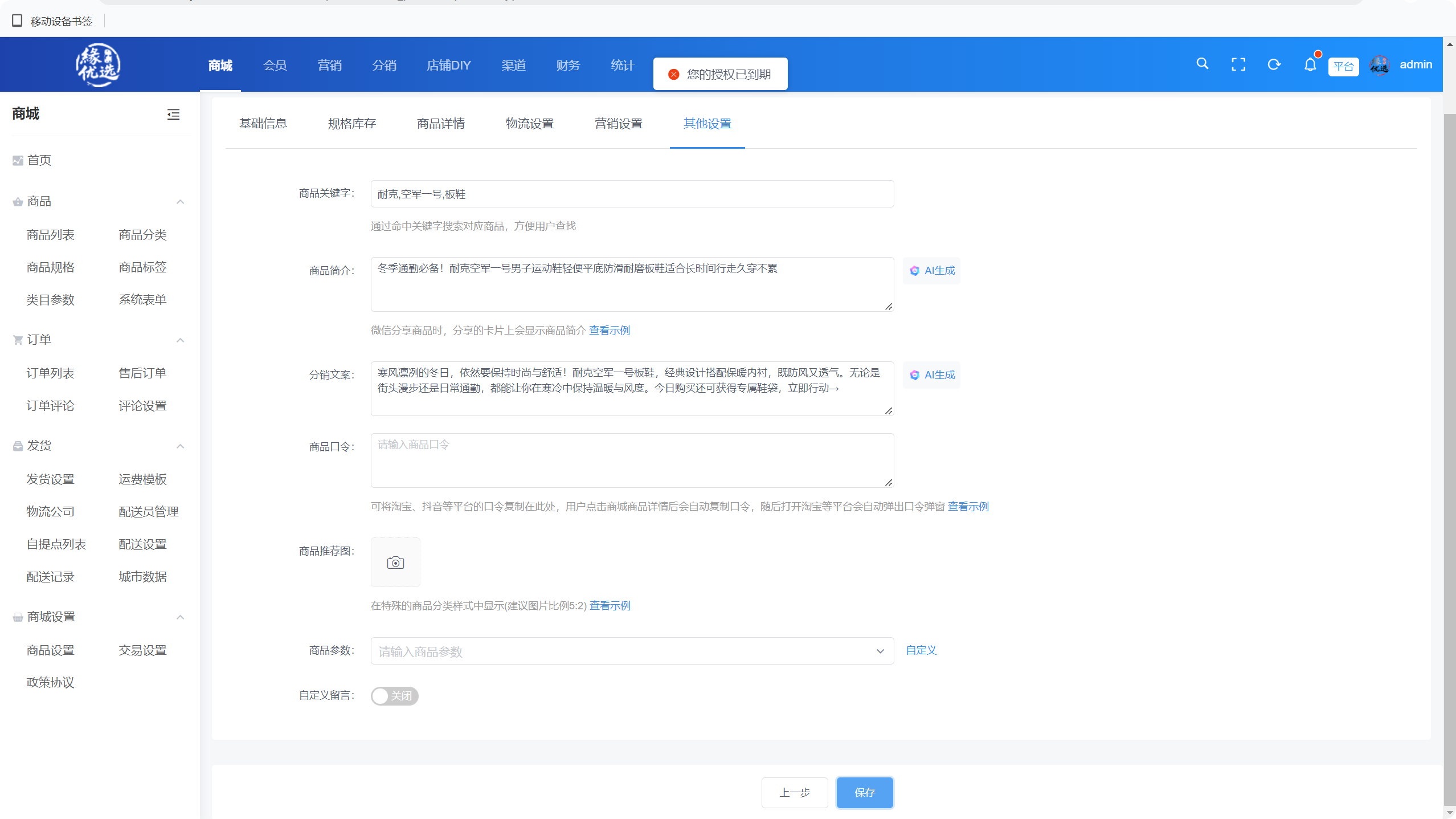Collapse the 商品 sidebar section
The width and height of the screenshot is (1456, 819).
click(180, 202)
